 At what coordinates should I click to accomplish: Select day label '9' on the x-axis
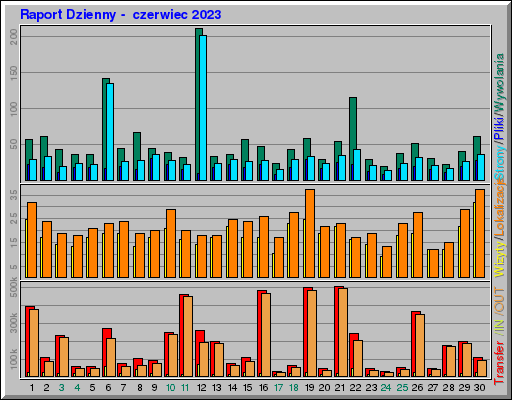point(154,387)
